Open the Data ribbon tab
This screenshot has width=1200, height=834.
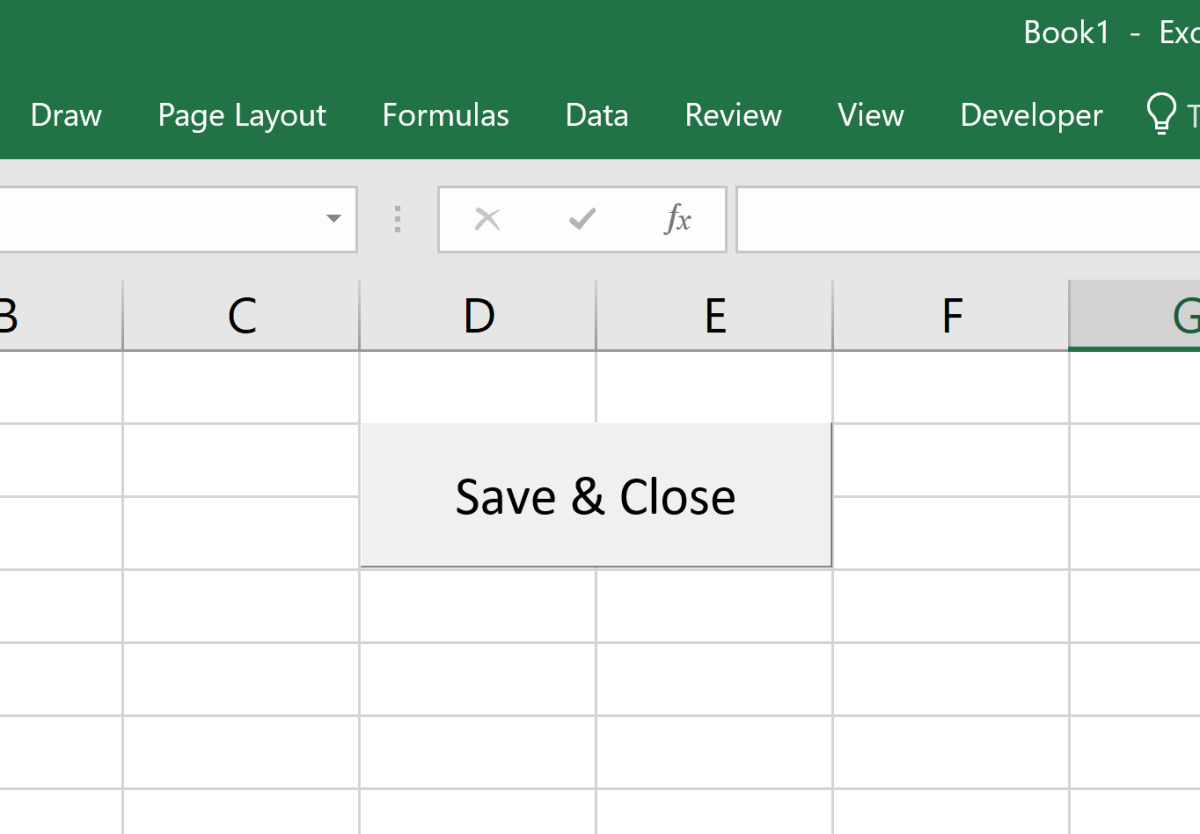click(596, 115)
